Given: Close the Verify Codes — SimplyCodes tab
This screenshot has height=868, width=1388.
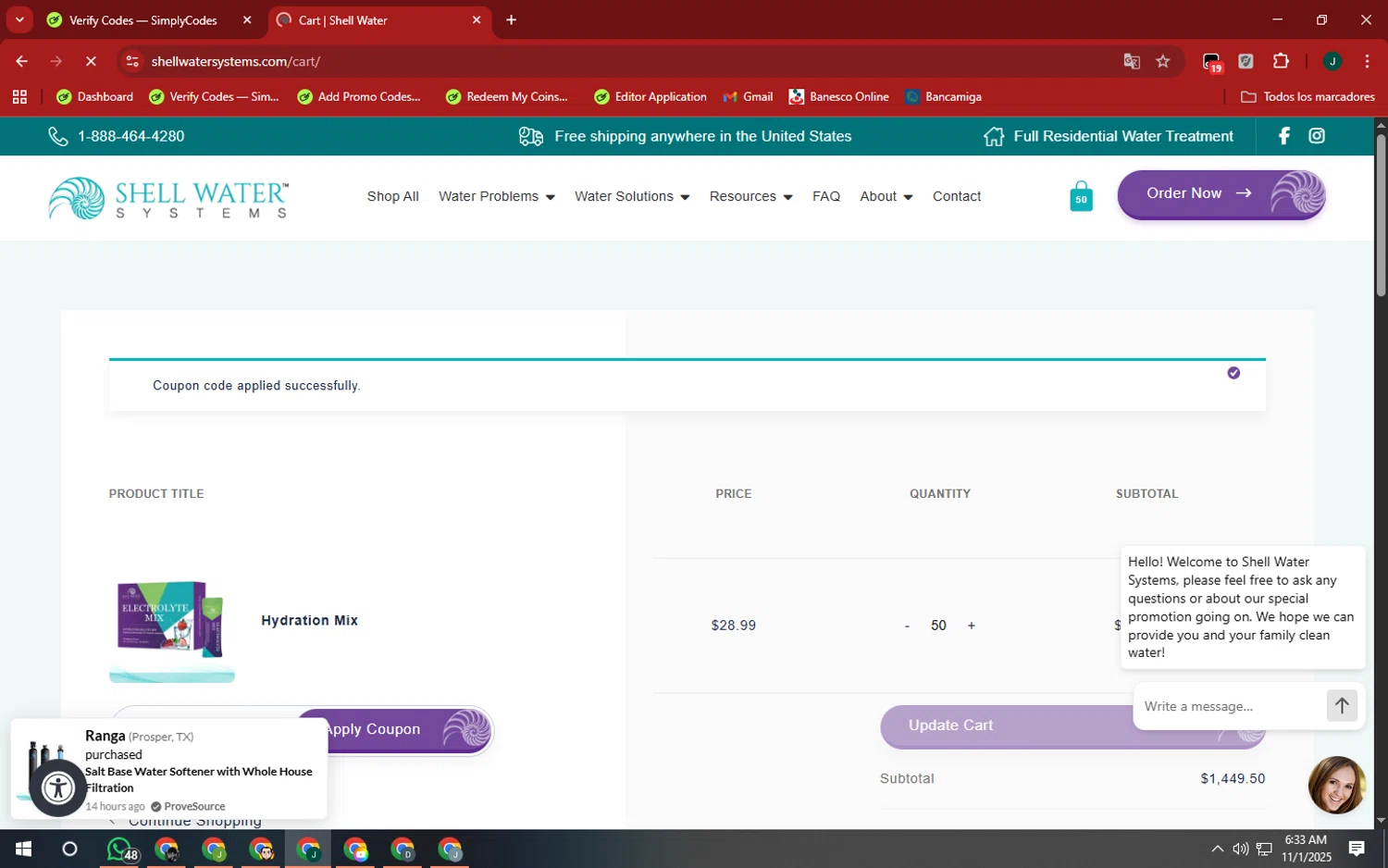Looking at the screenshot, I should coord(247,19).
